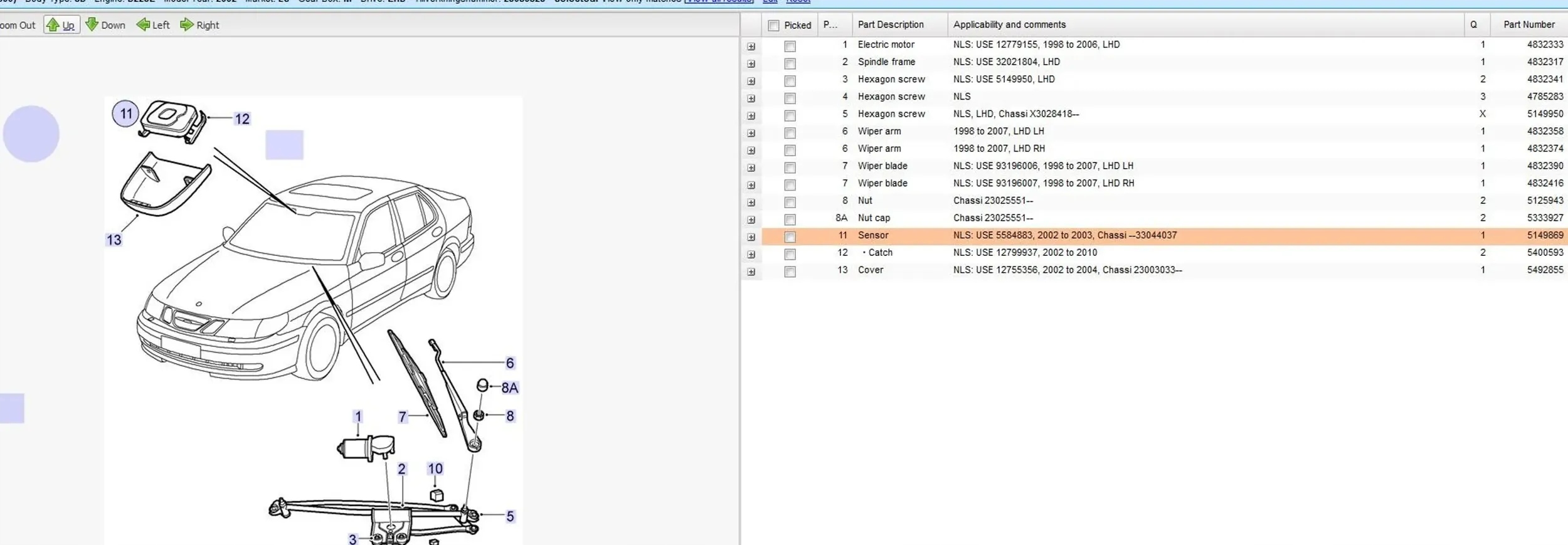This screenshot has height=545, width=1568.
Task: Check the Spindle frame row checkbox
Action: click(790, 64)
